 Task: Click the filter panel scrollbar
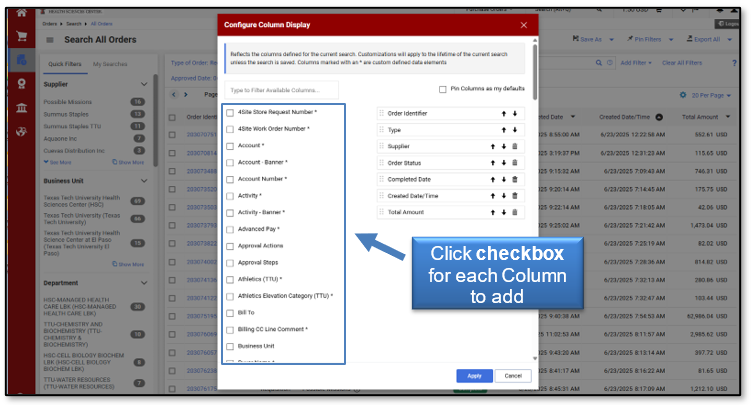tap(155, 120)
